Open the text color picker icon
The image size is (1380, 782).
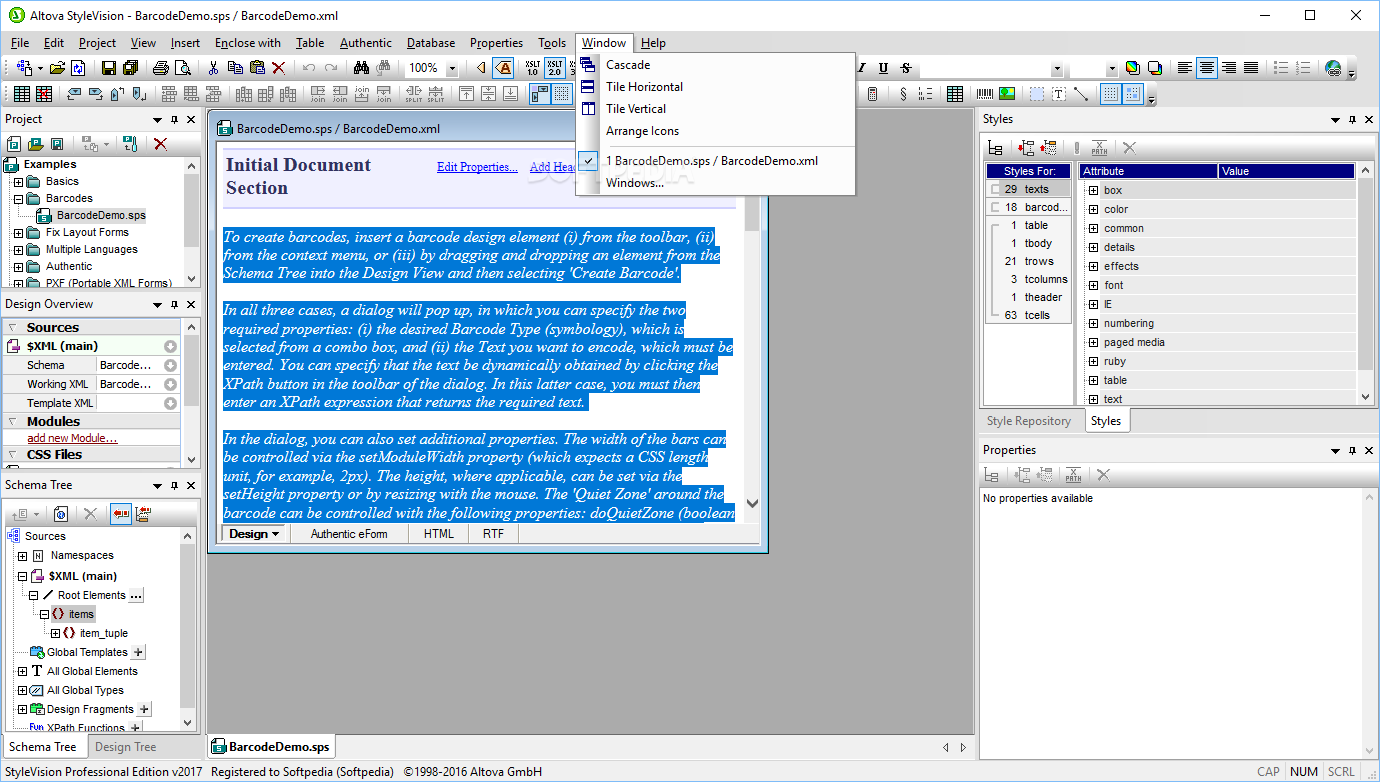(1132, 68)
